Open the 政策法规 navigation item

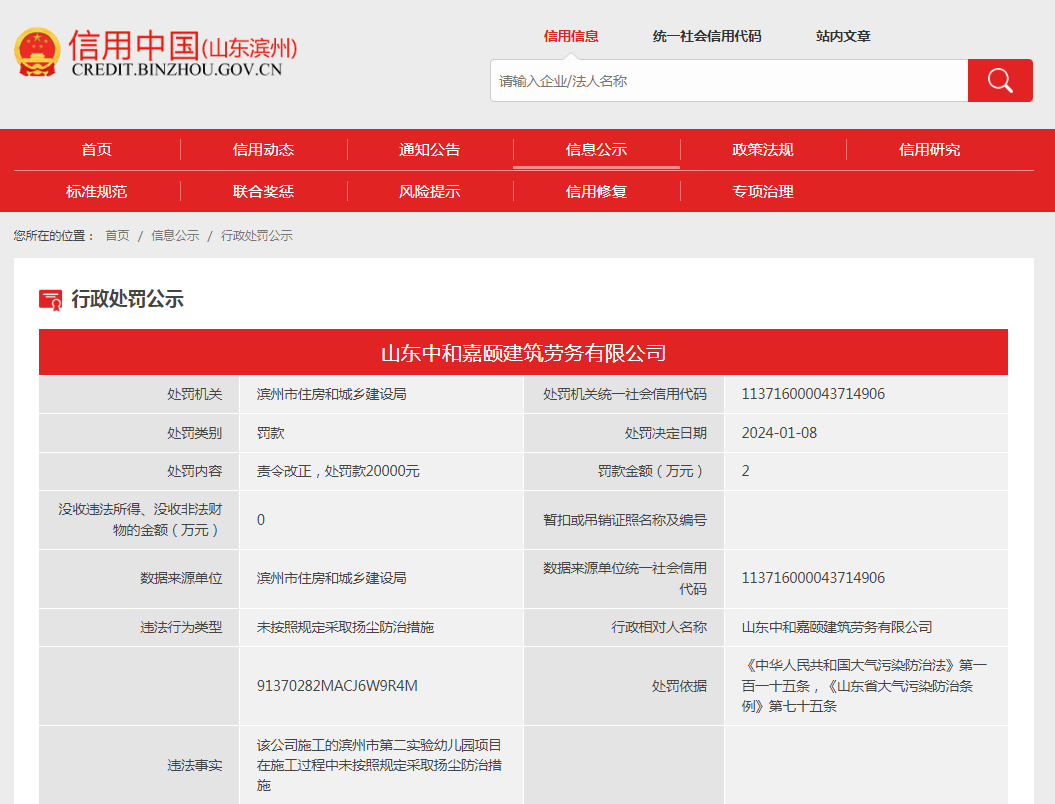763,149
